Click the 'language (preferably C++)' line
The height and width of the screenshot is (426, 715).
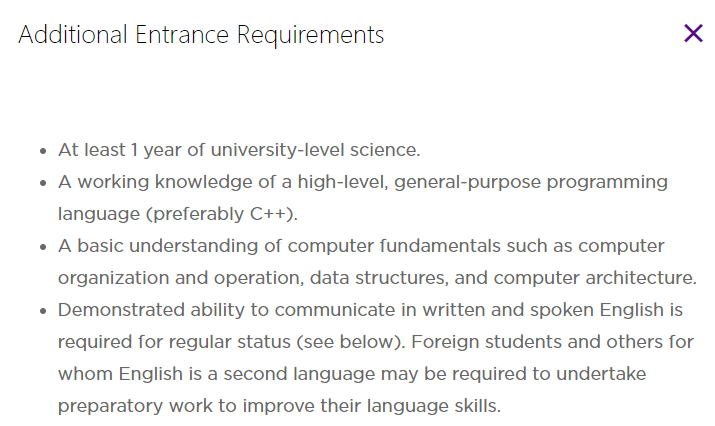tap(178, 214)
